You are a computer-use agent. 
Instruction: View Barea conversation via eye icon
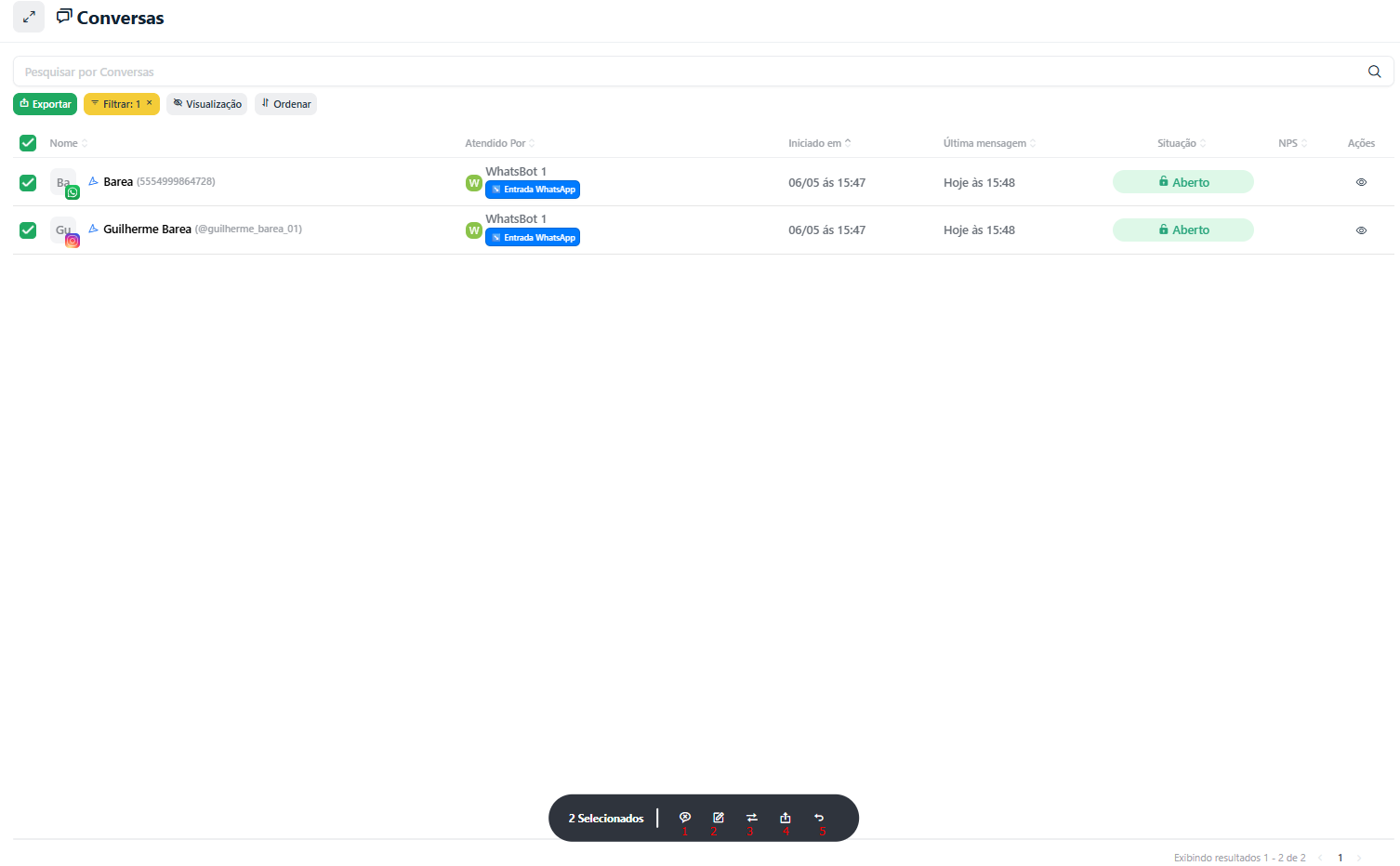1361,182
